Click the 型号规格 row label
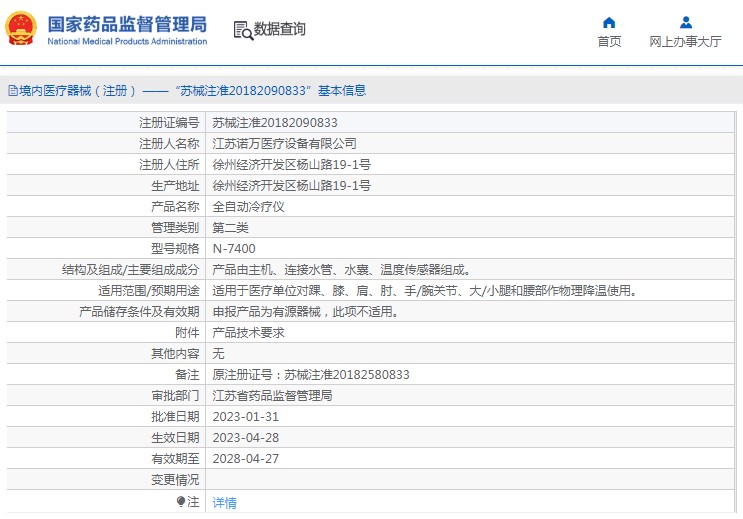The width and height of the screenshot is (743, 519). 175,249
